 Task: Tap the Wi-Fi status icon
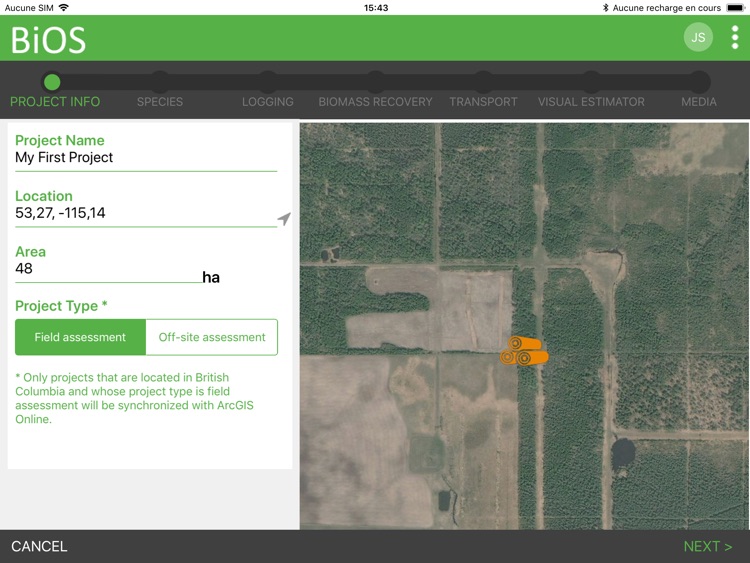(64, 8)
